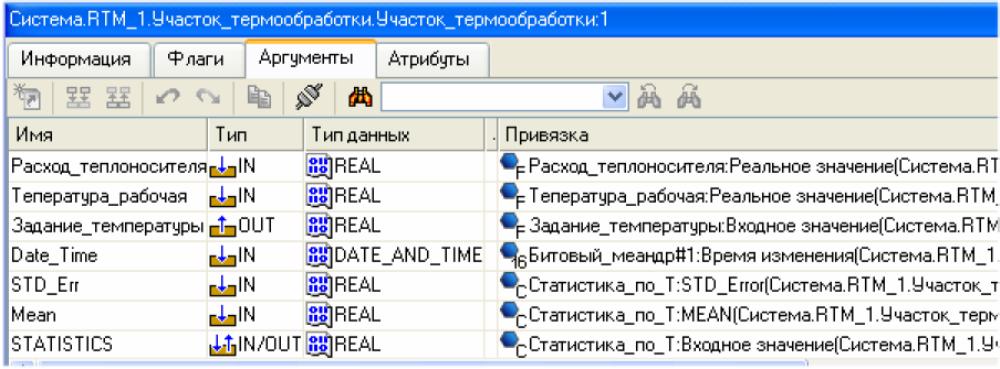
Task: Click the plug connection binding icon
Action: click(308, 97)
